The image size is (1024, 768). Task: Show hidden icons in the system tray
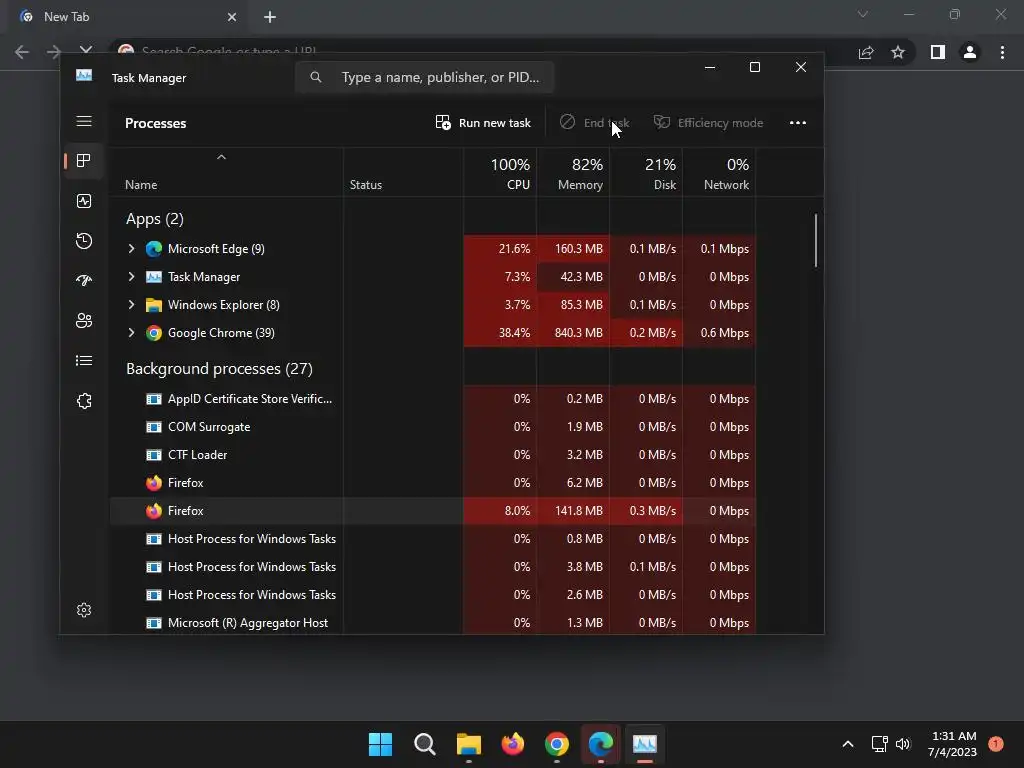tap(848, 744)
